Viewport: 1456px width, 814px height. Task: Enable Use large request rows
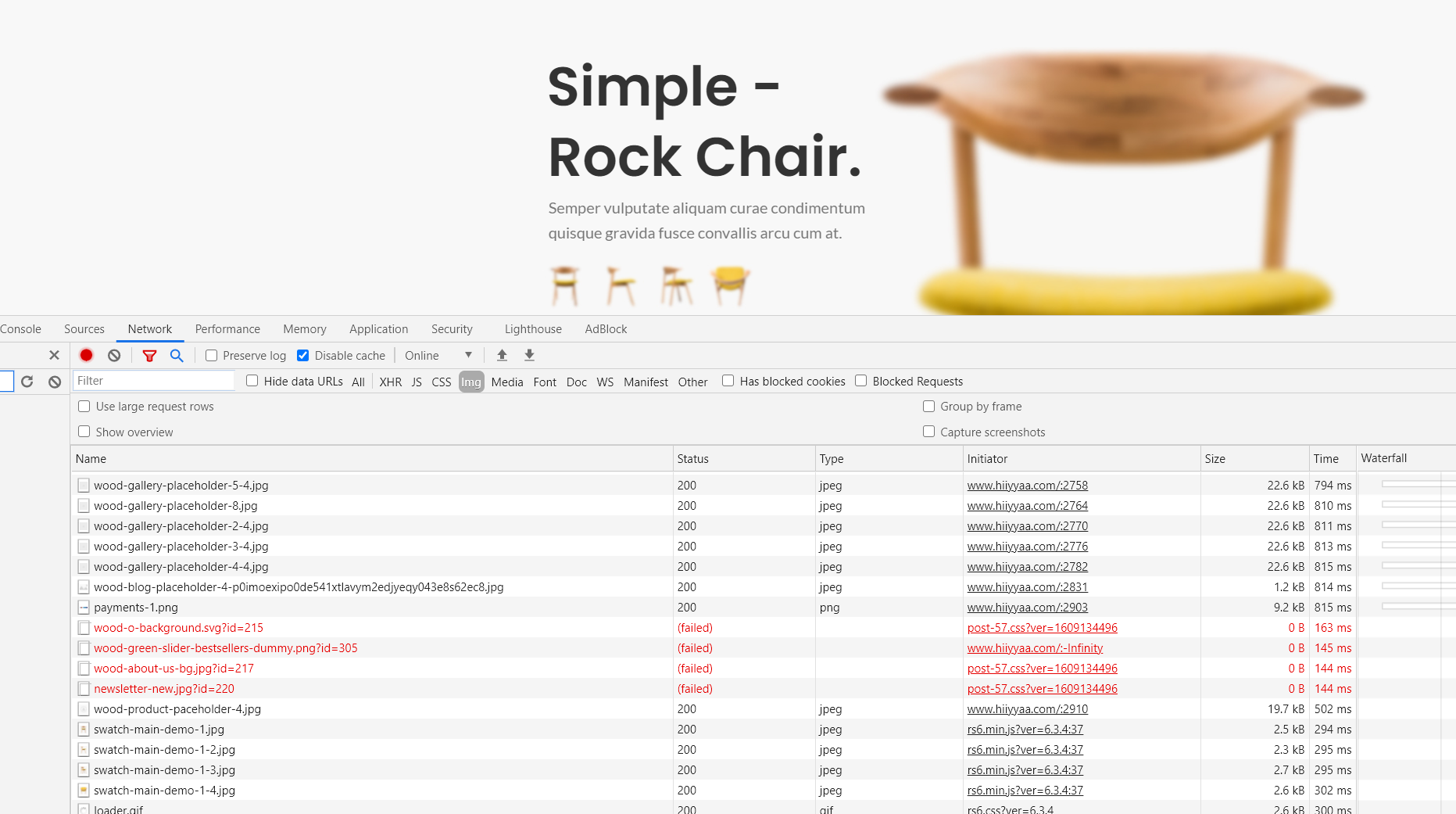click(84, 407)
